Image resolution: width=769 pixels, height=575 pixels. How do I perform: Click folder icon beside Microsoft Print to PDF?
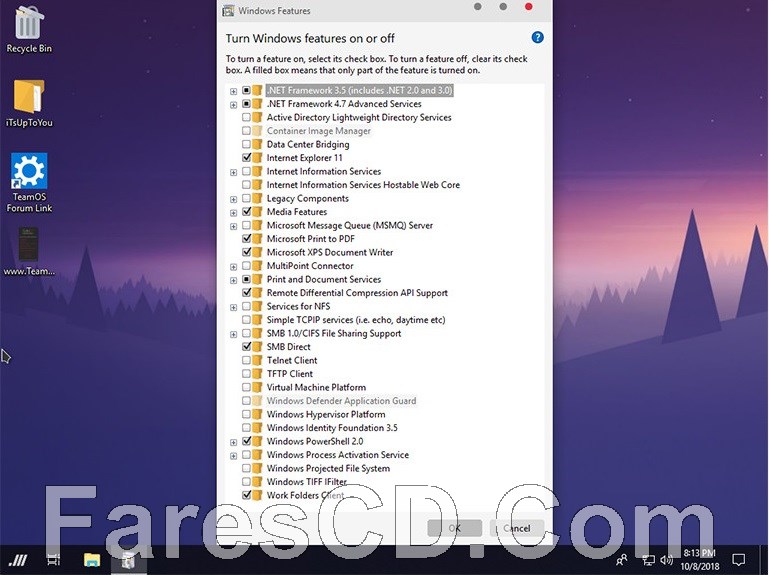[257, 238]
